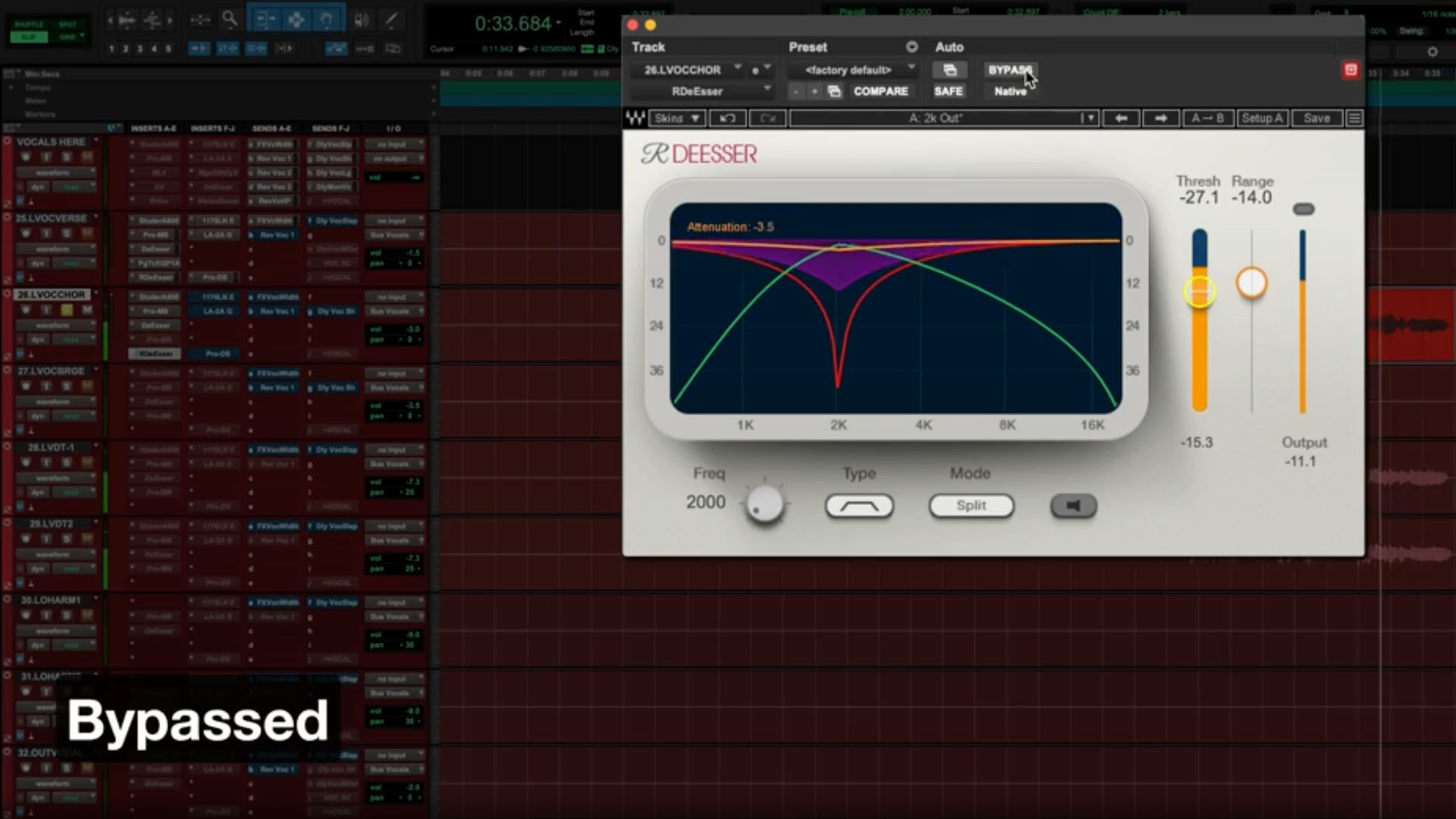Open the factory default preset dropdown

(852, 70)
